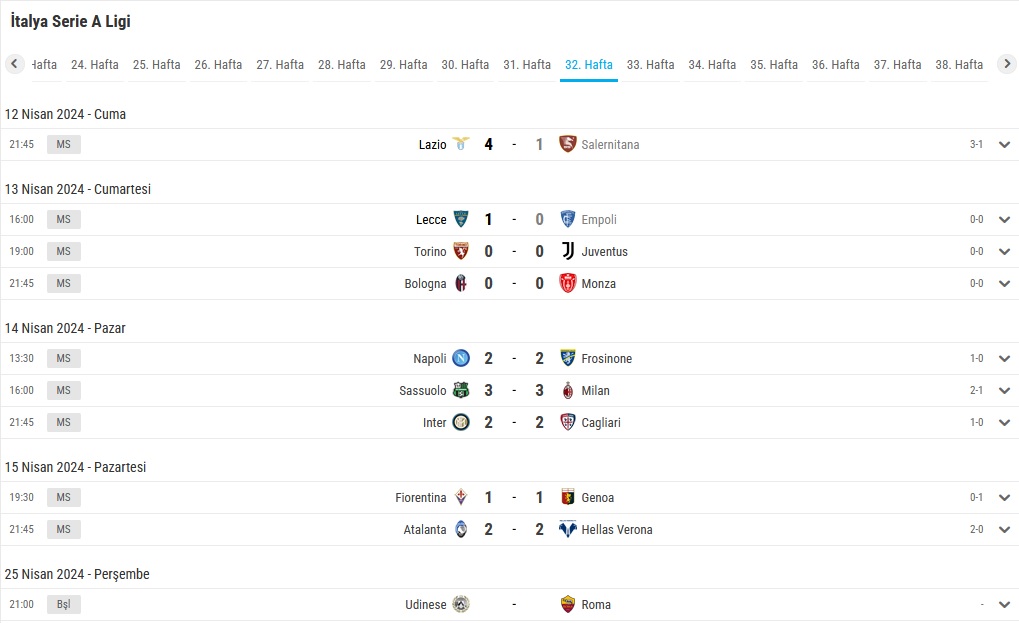Click the Inter crest icon
This screenshot has width=1019, height=623.
[461, 422]
